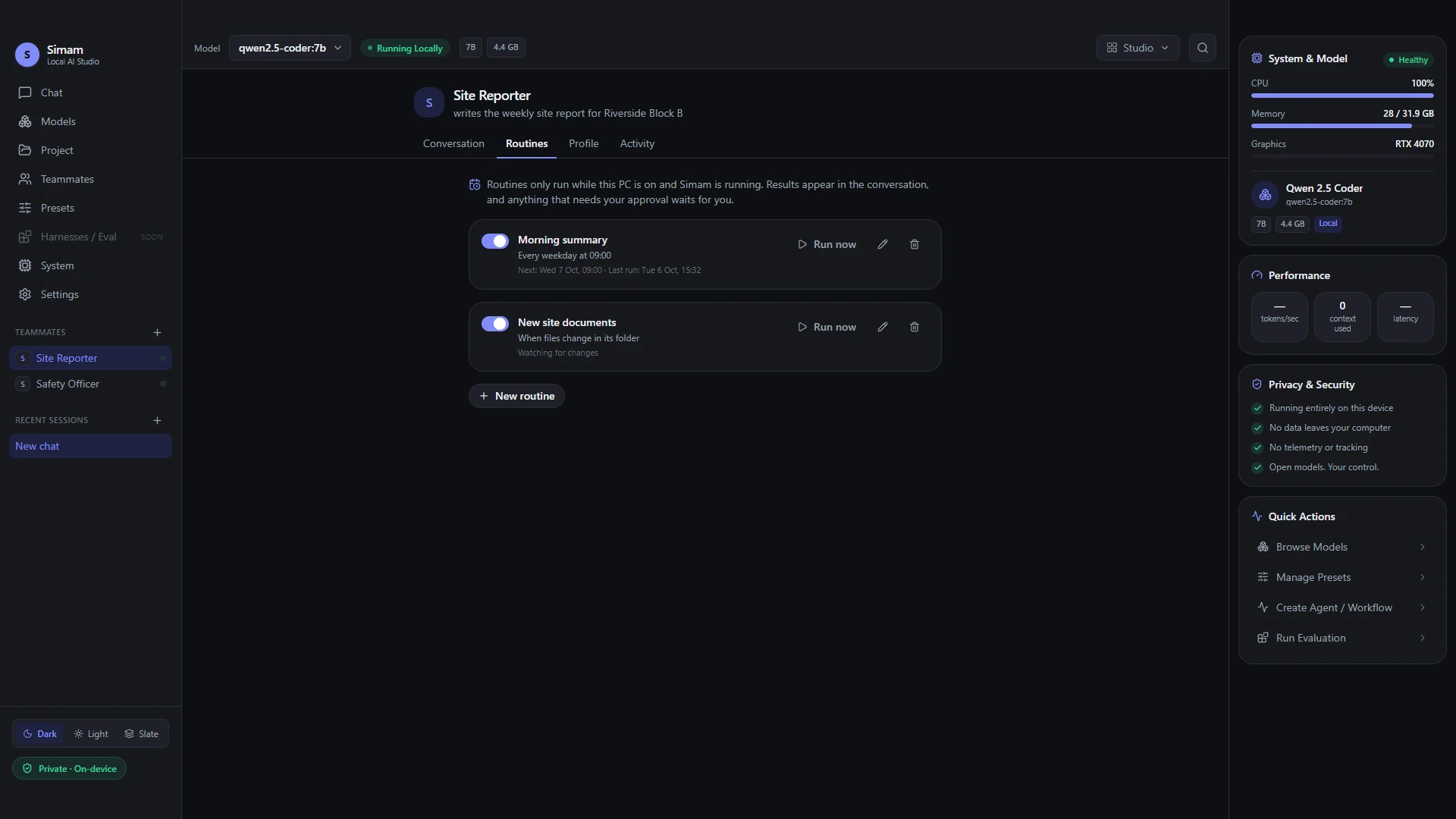Screen dimensions: 1456x819
Task: Click the Site Reporter avatar in header
Action: pos(429,102)
